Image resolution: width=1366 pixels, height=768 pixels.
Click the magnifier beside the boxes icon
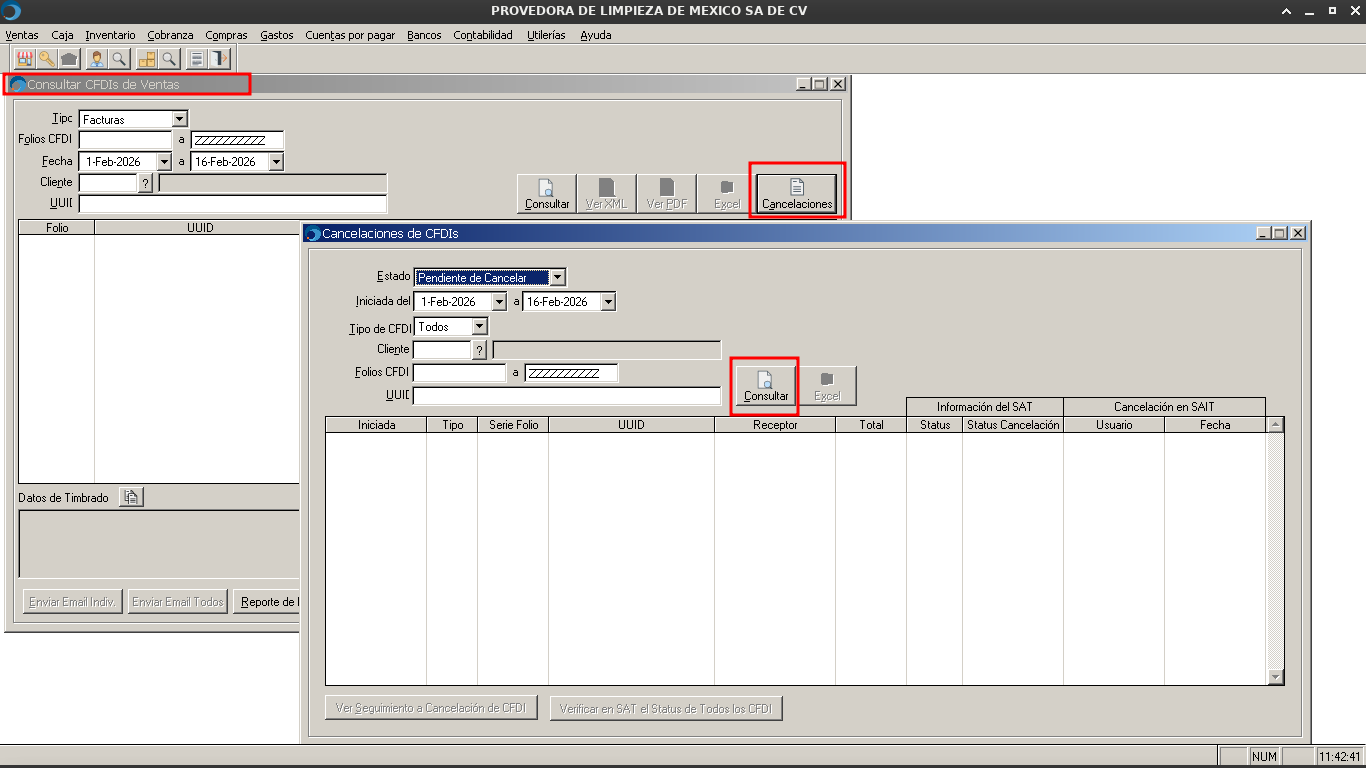169,58
